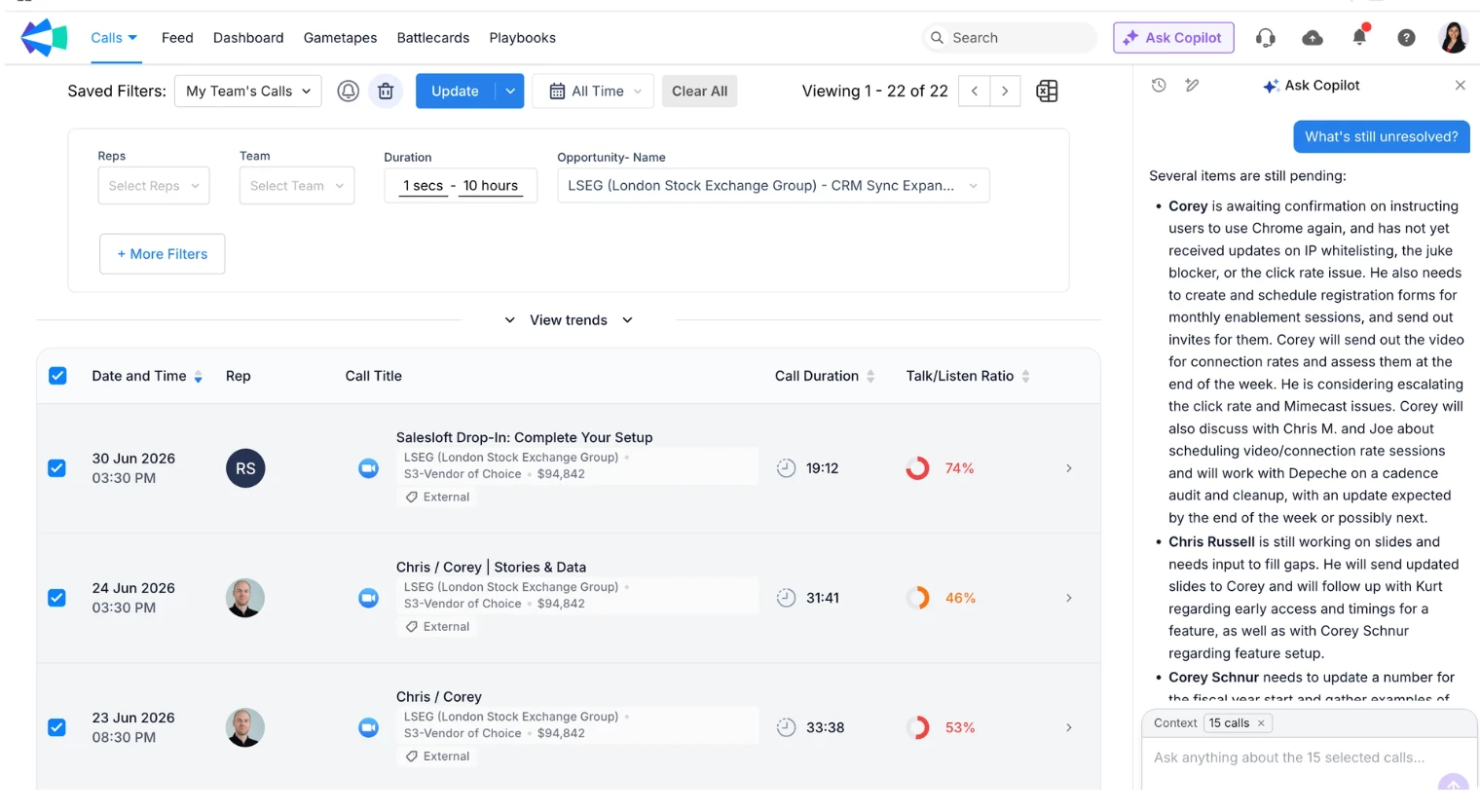Click the blue Update button
The width and height of the screenshot is (1480, 812).
point(455,91)
